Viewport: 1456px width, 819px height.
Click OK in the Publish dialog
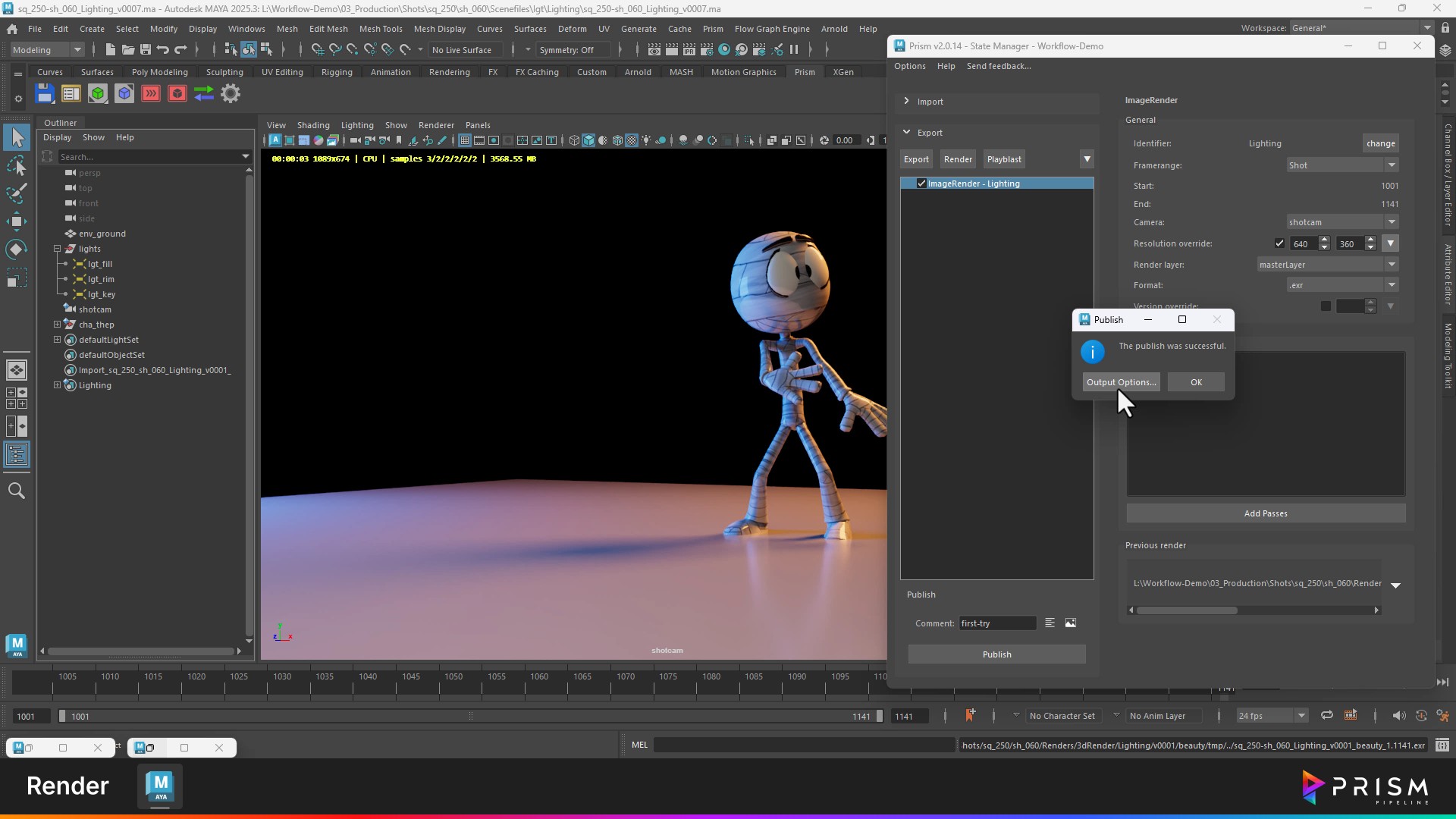click(1196, 382)
